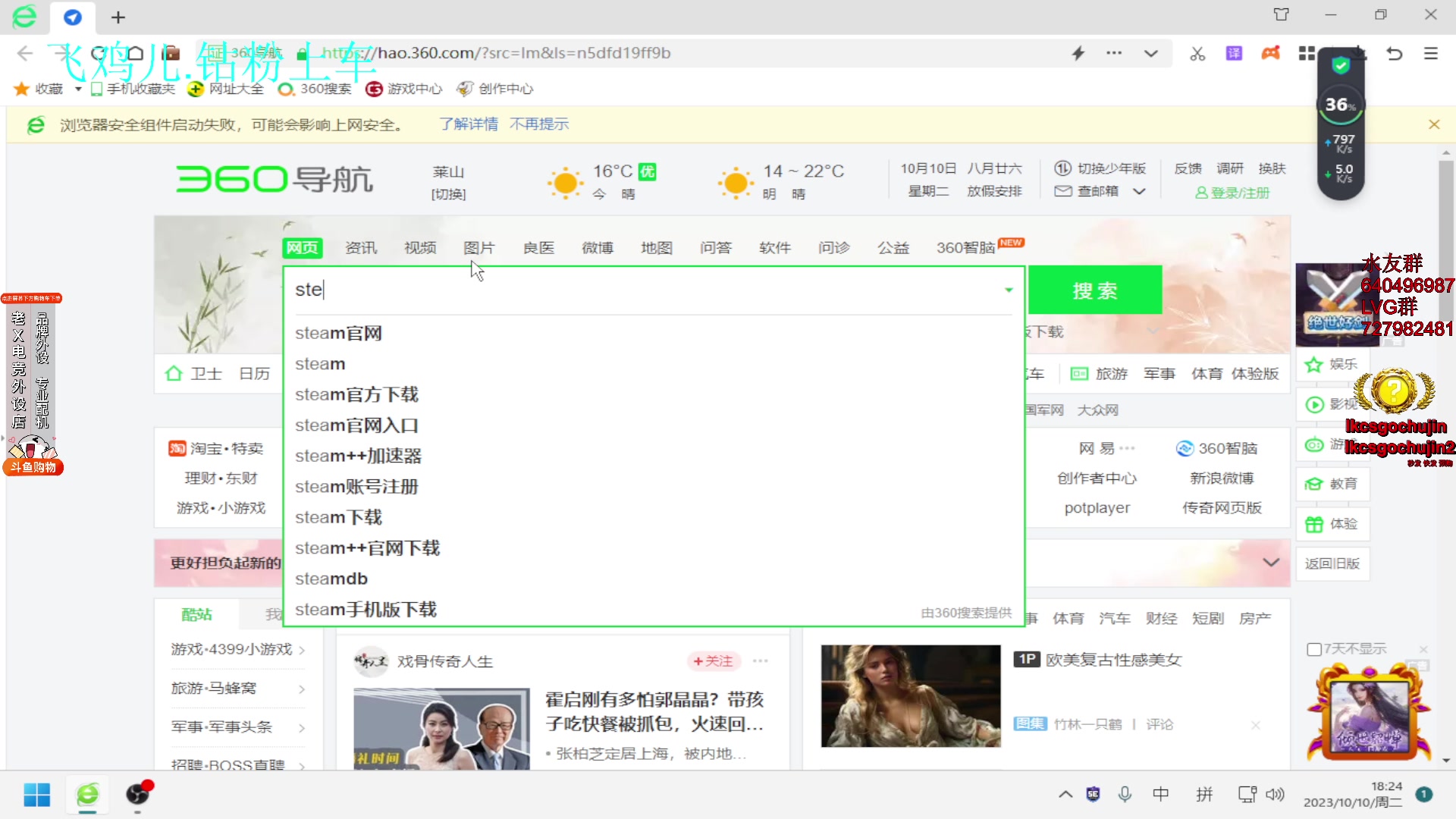Viewport: 1456px width, 819px height.
Task: Click 不再提示 in the warning bar
Action: click(x=539, y=124)
